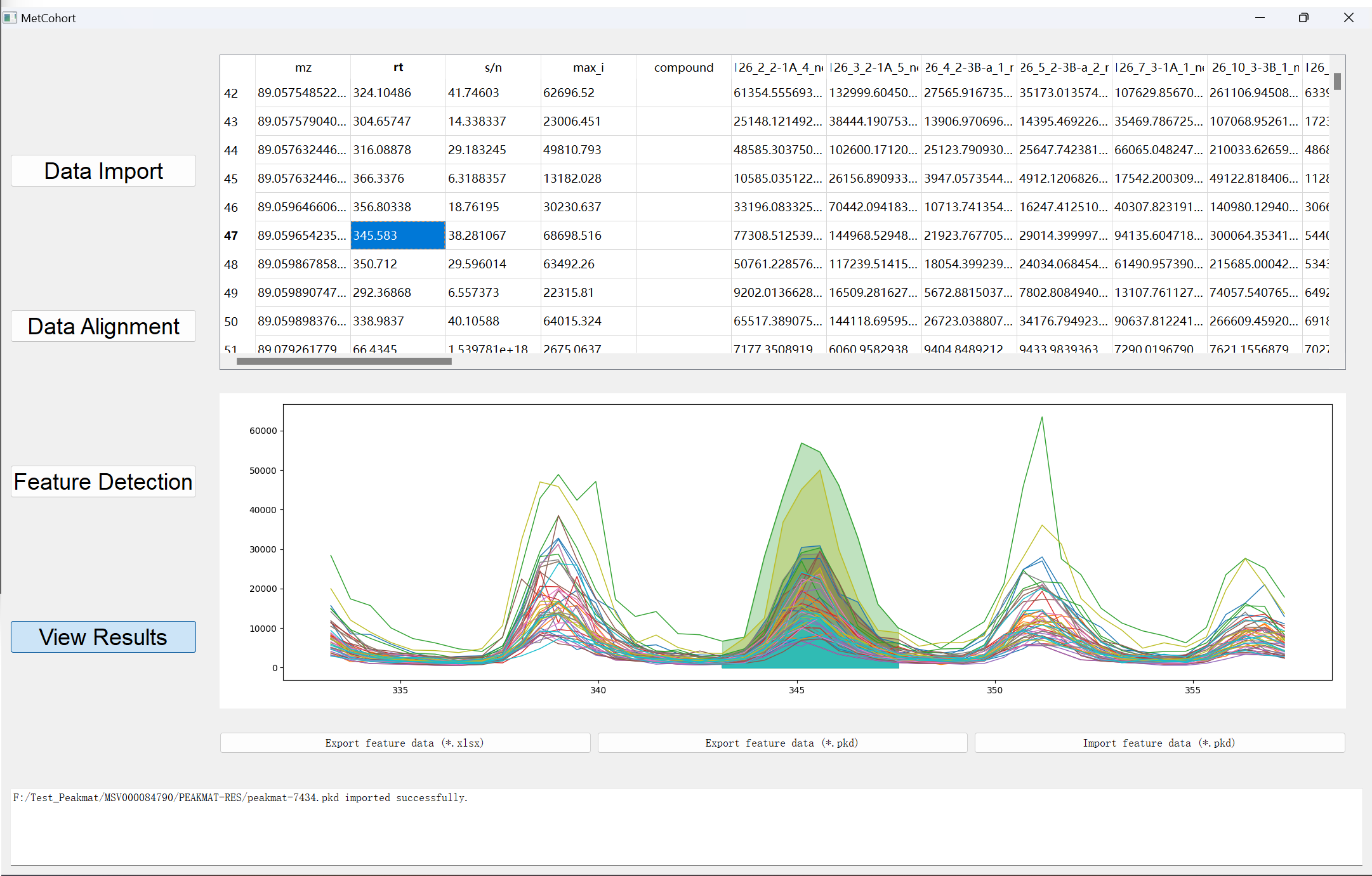Image resolution: width=1372 pixels, height=876 pixels.
Task: Click the table's horizontal scrollbar thumb
Action: (344, 361)
